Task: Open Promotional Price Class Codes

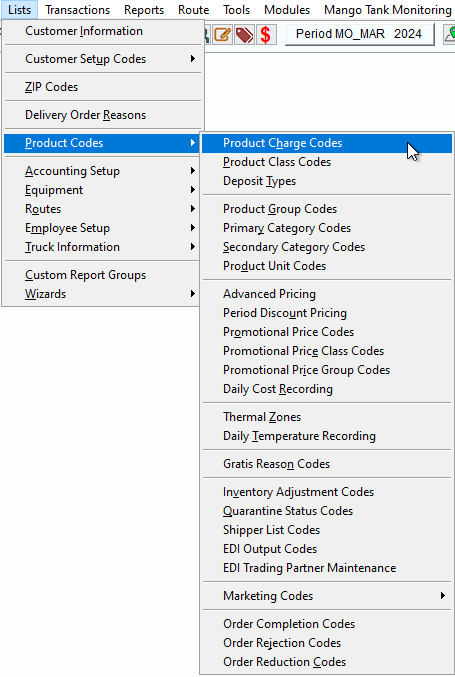Action: [x=327, y=351]
